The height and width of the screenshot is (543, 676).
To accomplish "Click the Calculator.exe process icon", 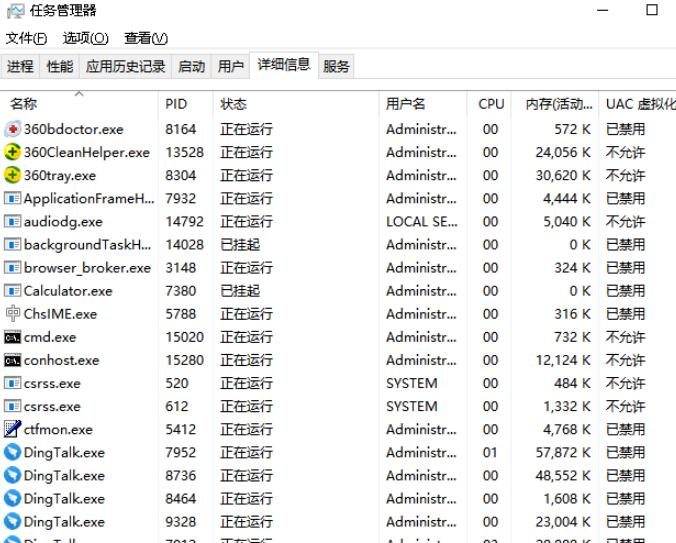I will pyautogui.click(x=13, y=290).
